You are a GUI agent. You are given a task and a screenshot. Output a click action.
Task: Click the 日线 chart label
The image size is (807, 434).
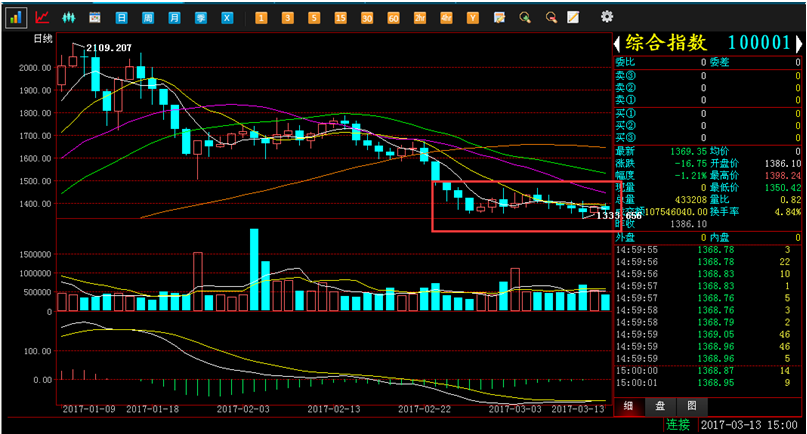(43, 39)
